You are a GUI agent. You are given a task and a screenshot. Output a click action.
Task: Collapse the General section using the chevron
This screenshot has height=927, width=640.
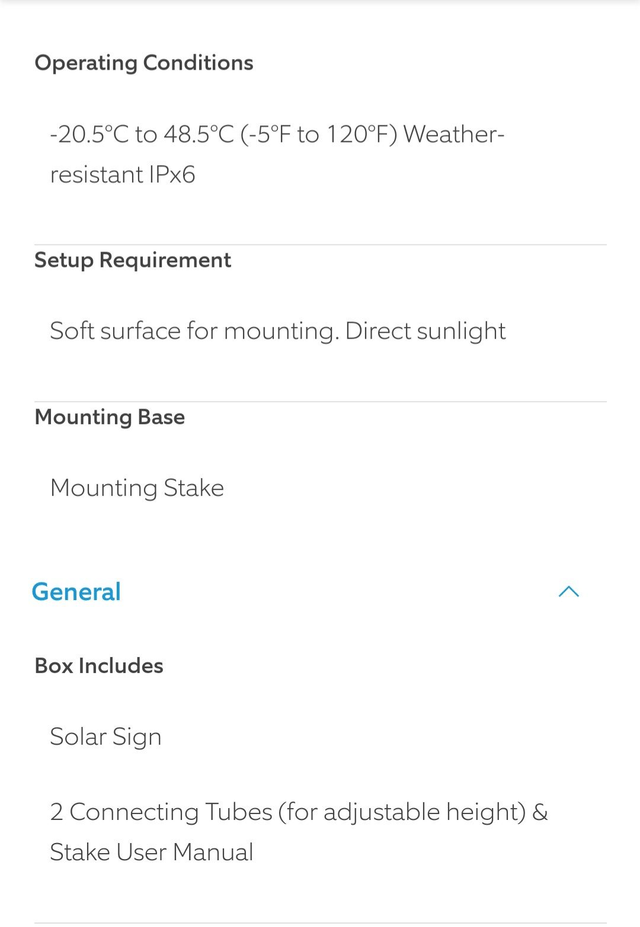coord(568,592)
